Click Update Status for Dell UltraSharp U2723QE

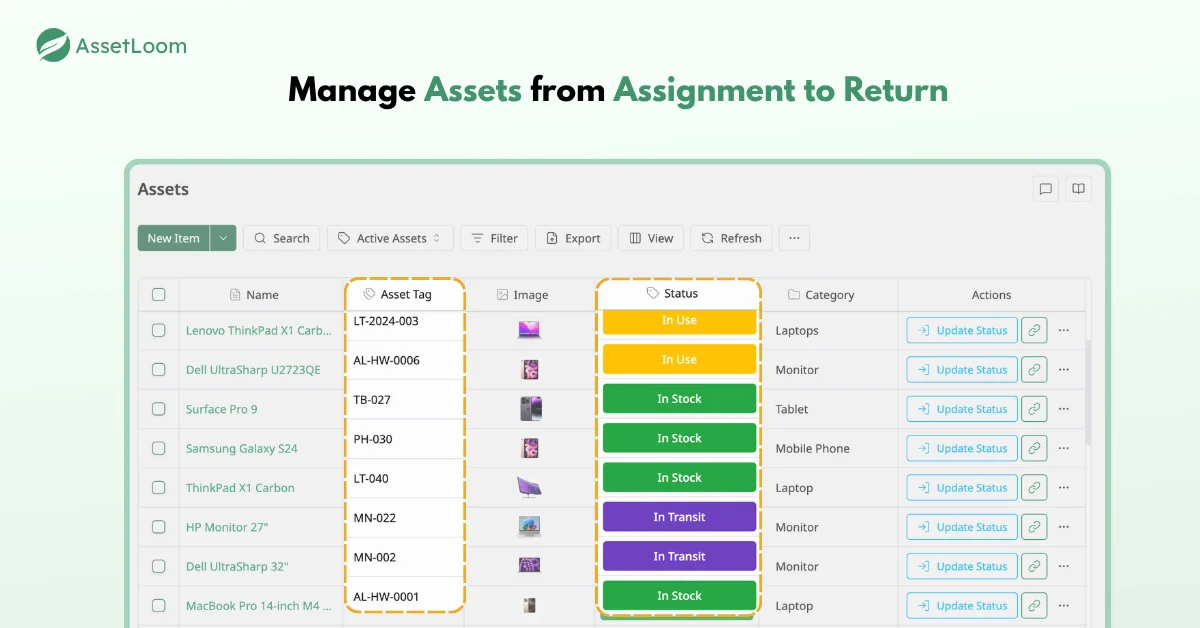pos(962,369)
